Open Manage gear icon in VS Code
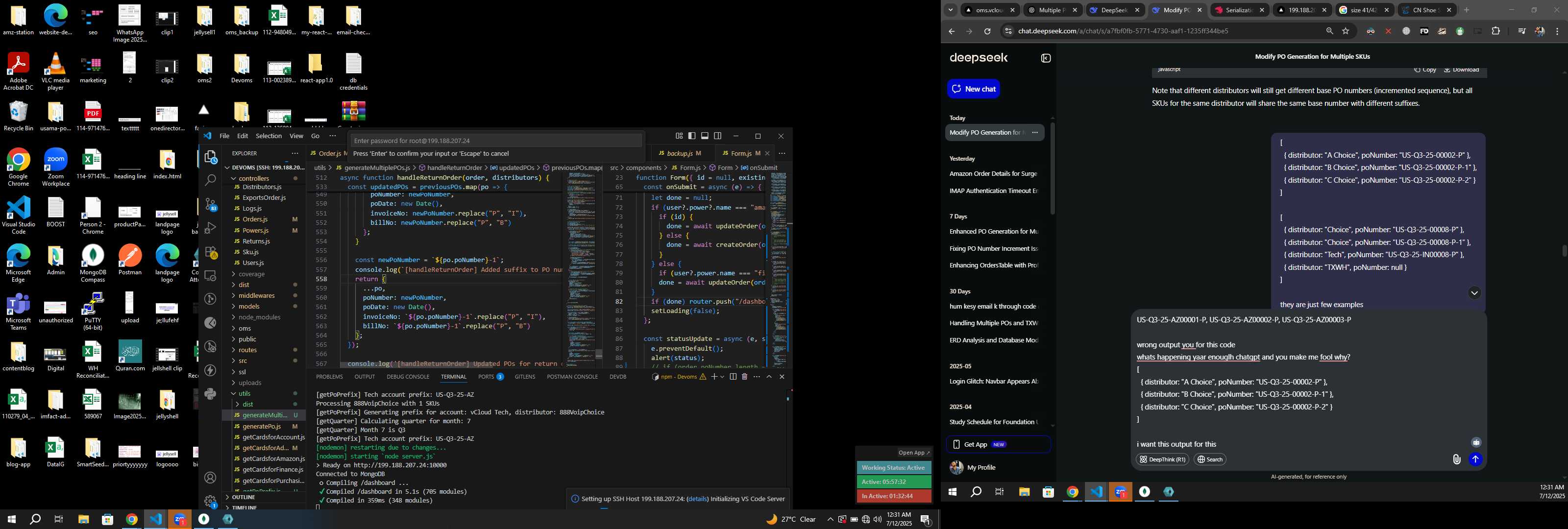Viewport: 1568px width, 529px height. click(x=211, y=501)
